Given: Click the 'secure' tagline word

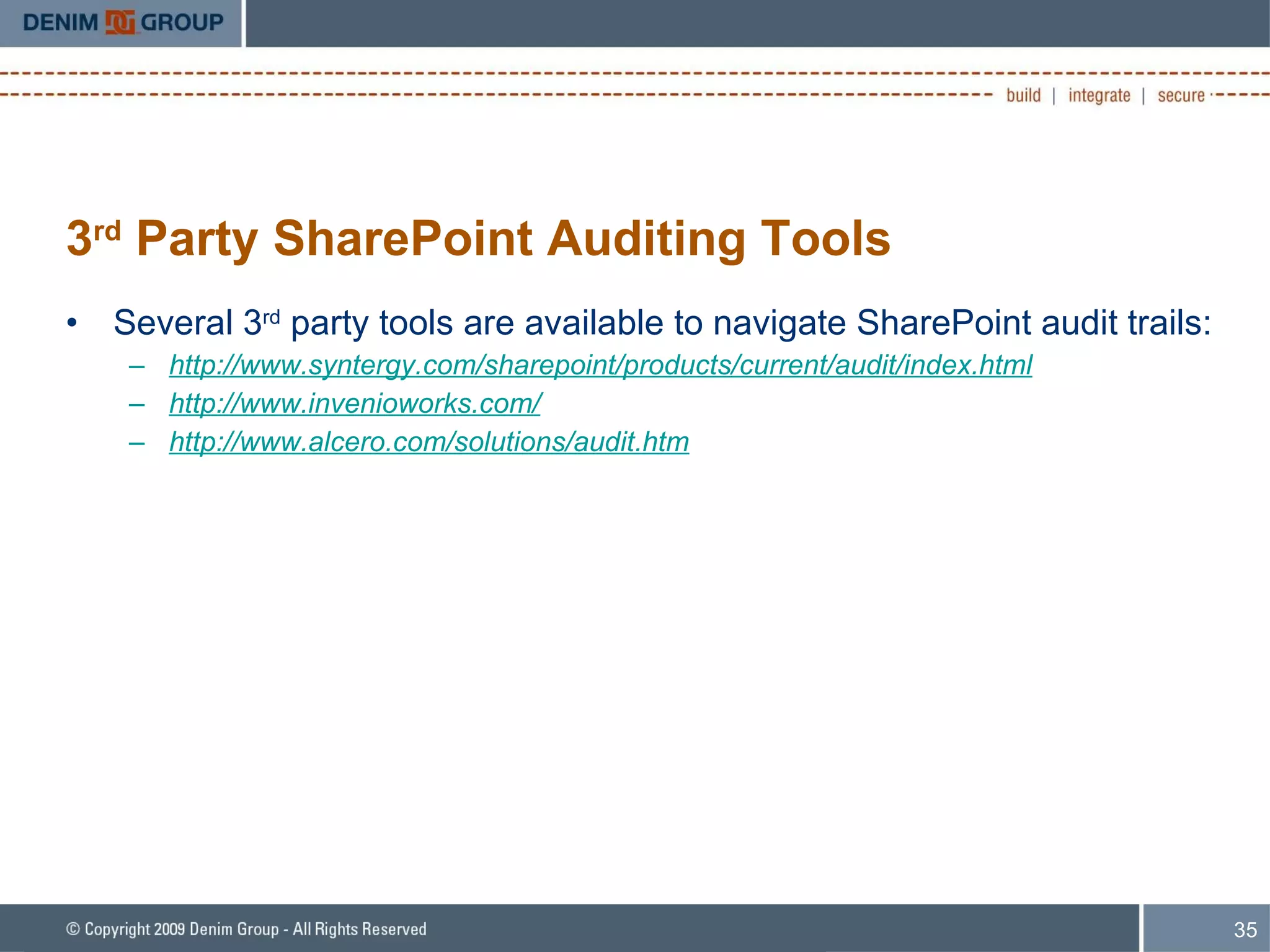Looking at the screenshot, I should coord(1181,95).
